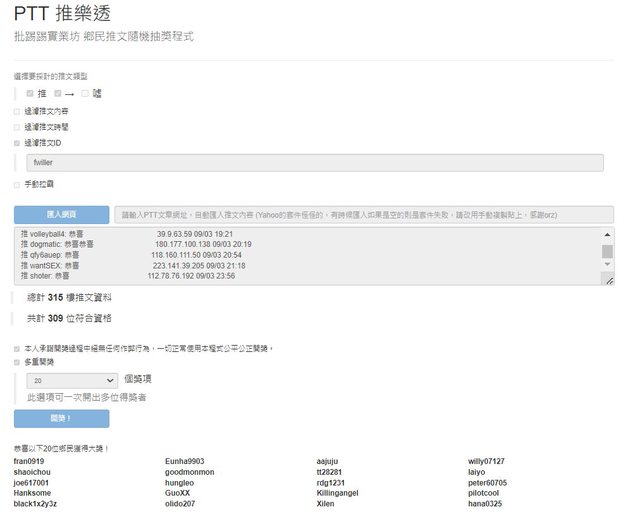640x514 pixels.
Task: Enable the 過濾推文時間 filter checkbox
Action: tap(17, 127)
